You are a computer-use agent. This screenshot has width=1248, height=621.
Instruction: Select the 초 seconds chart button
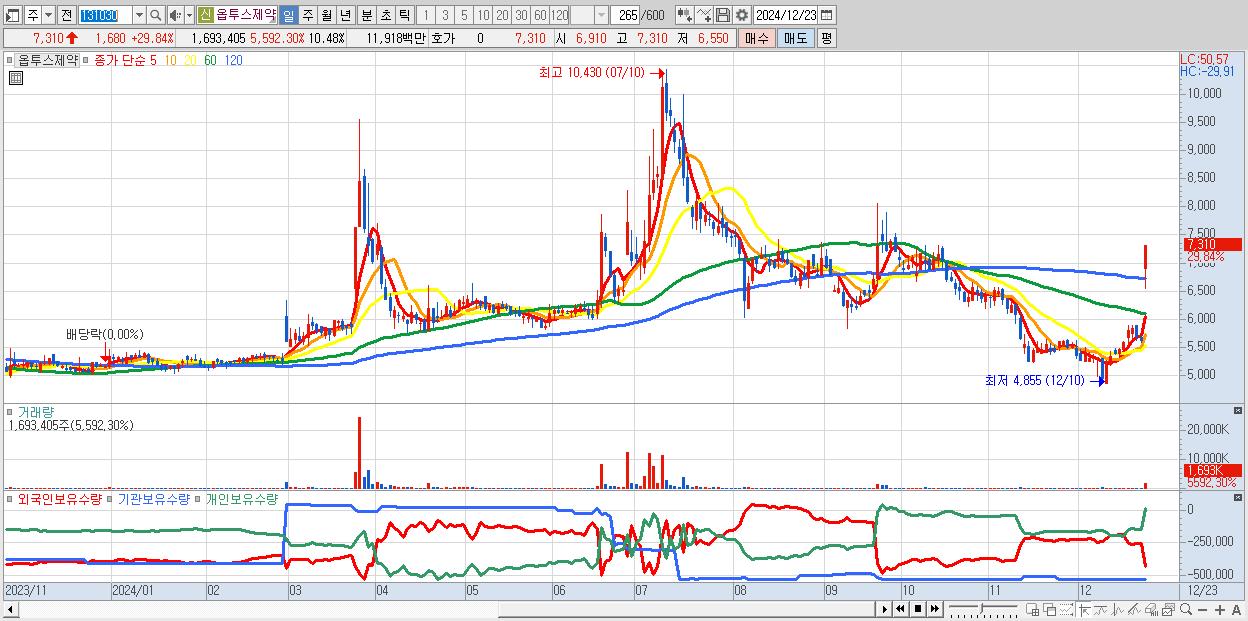click(x=384, y=15)
